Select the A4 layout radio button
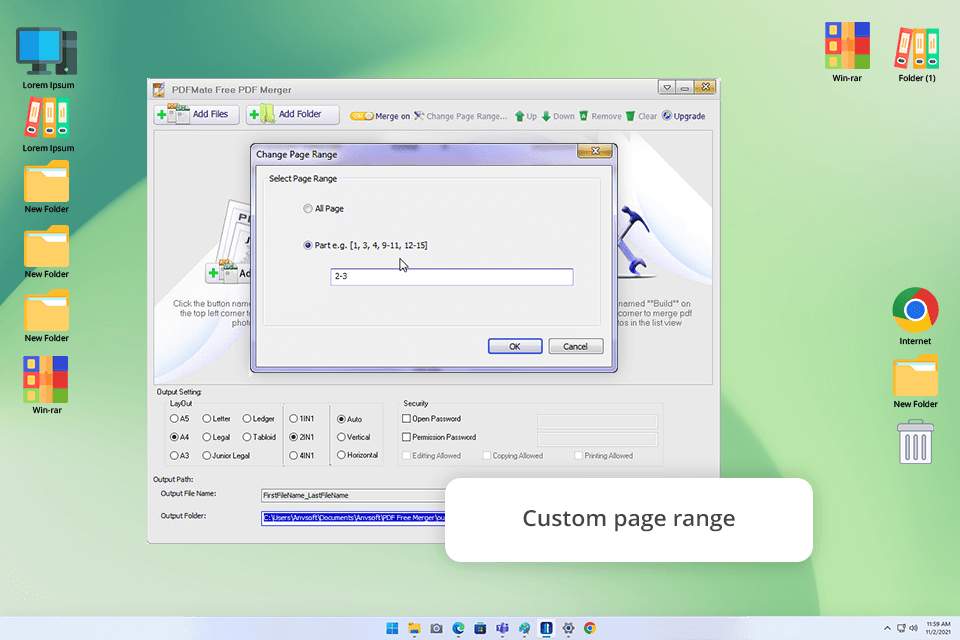The width and height of the screenshot is (960, 640). pyautogui.click(x=174, y=437)
